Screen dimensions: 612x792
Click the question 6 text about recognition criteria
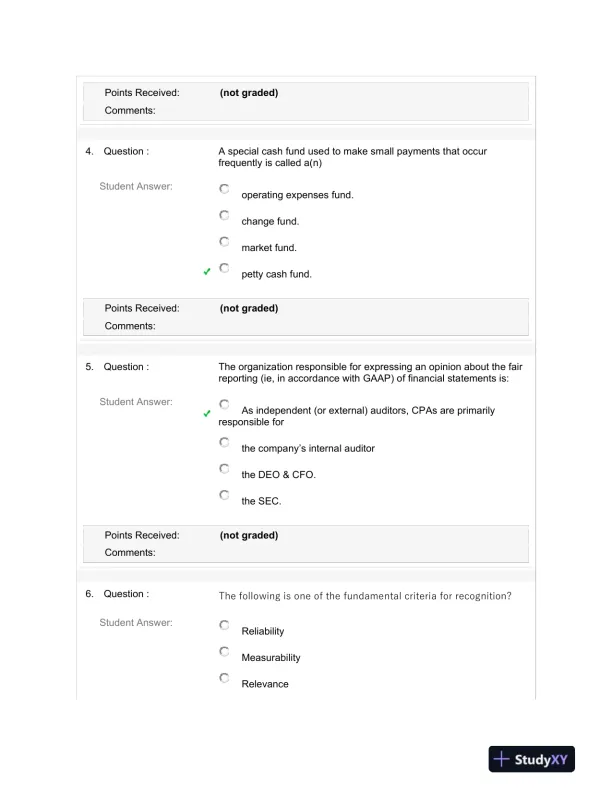(365, 595)
